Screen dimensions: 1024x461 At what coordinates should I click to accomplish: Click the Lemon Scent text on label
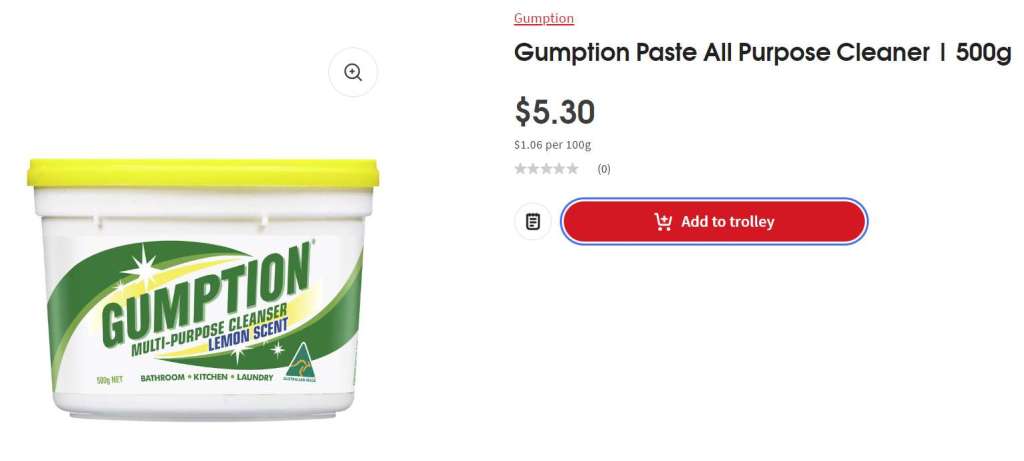tap(246, 334)
